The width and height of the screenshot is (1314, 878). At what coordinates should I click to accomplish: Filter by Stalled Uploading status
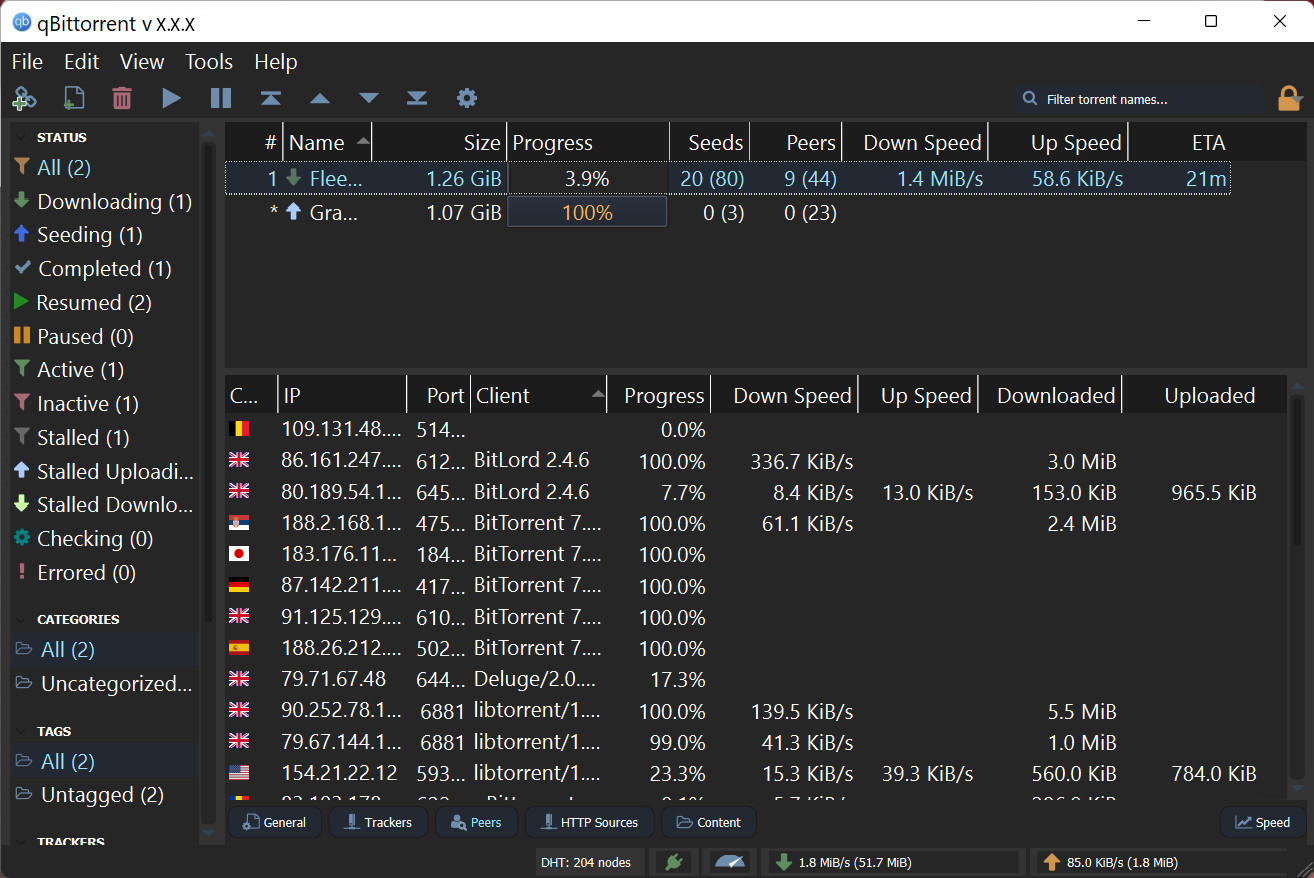coord(105,472)
